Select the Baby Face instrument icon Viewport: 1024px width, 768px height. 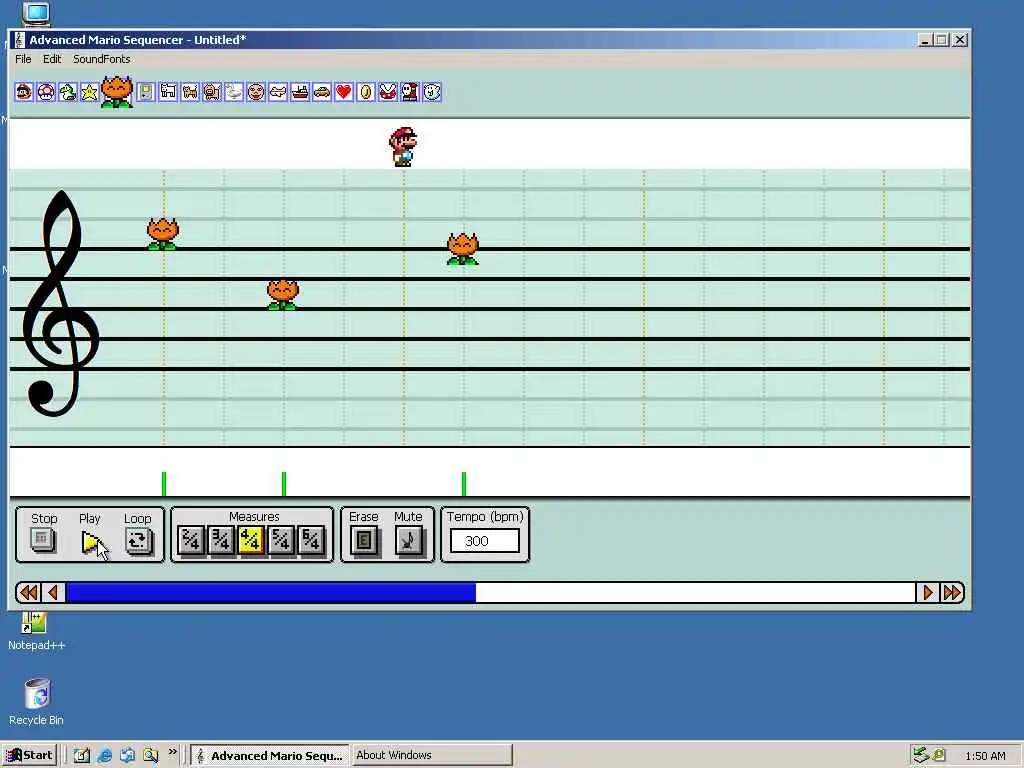[x=256, y=92]
